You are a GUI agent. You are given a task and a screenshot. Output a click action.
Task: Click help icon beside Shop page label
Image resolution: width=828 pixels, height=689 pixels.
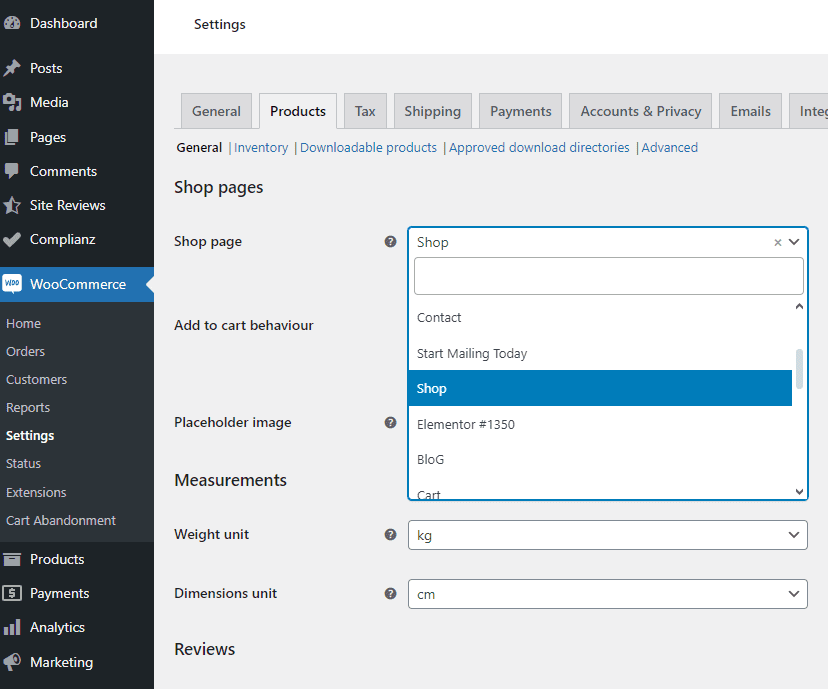pyautogui.click(x=391, y=241)
